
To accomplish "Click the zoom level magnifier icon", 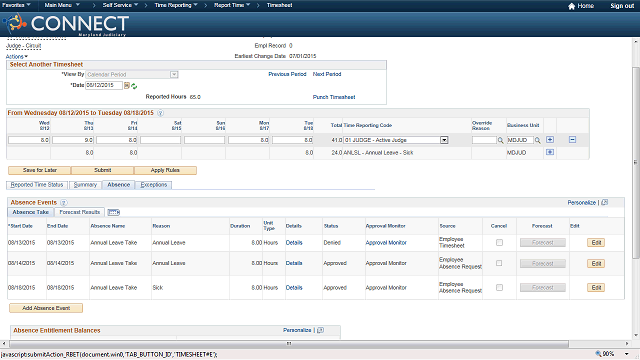I will tap(598, 354).
